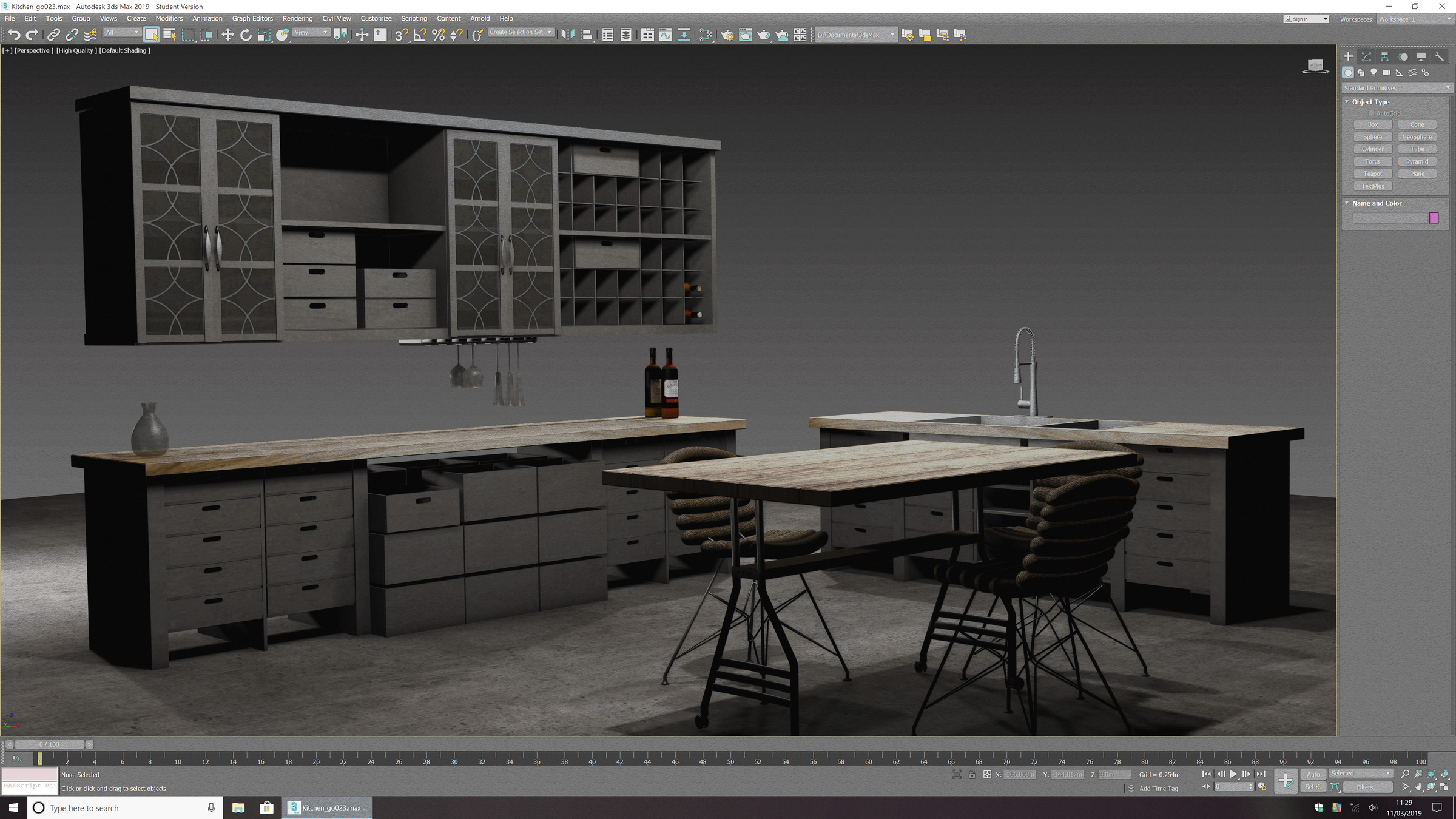Click the Redo icon
The width and height of the screenshot is (1456, 819).
pos(32,35)
